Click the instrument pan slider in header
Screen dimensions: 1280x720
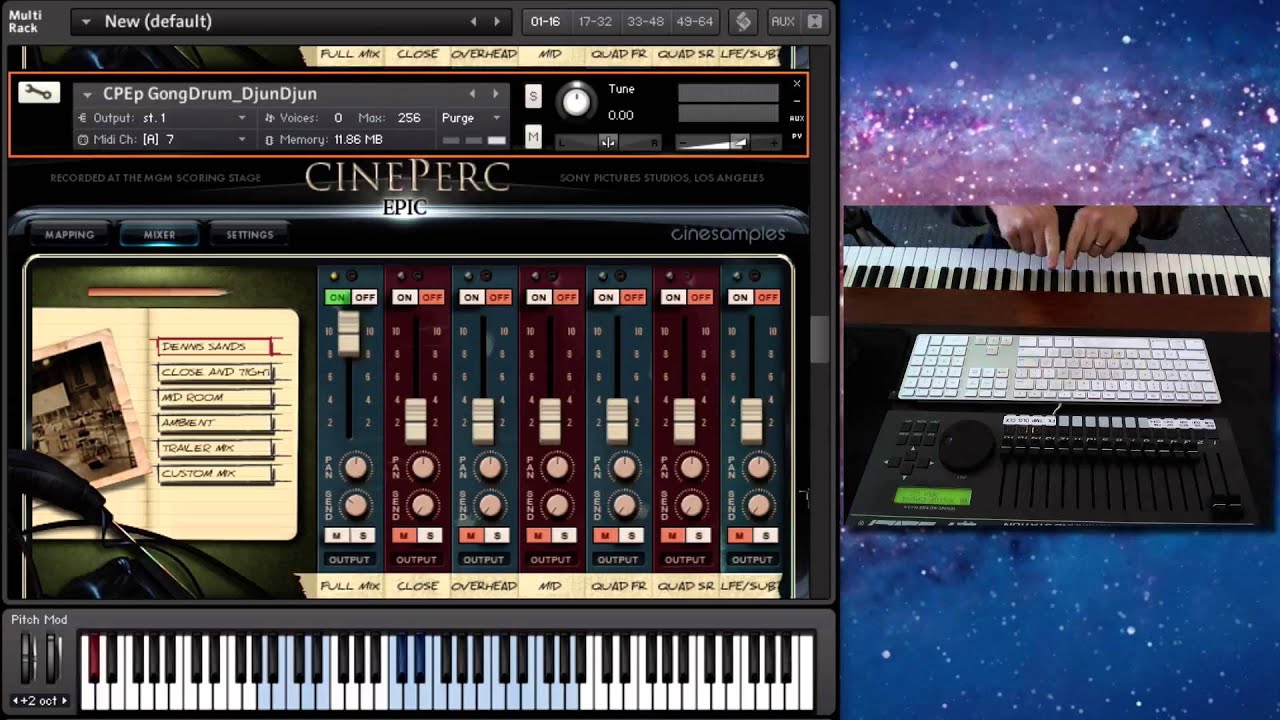(608, 143)
